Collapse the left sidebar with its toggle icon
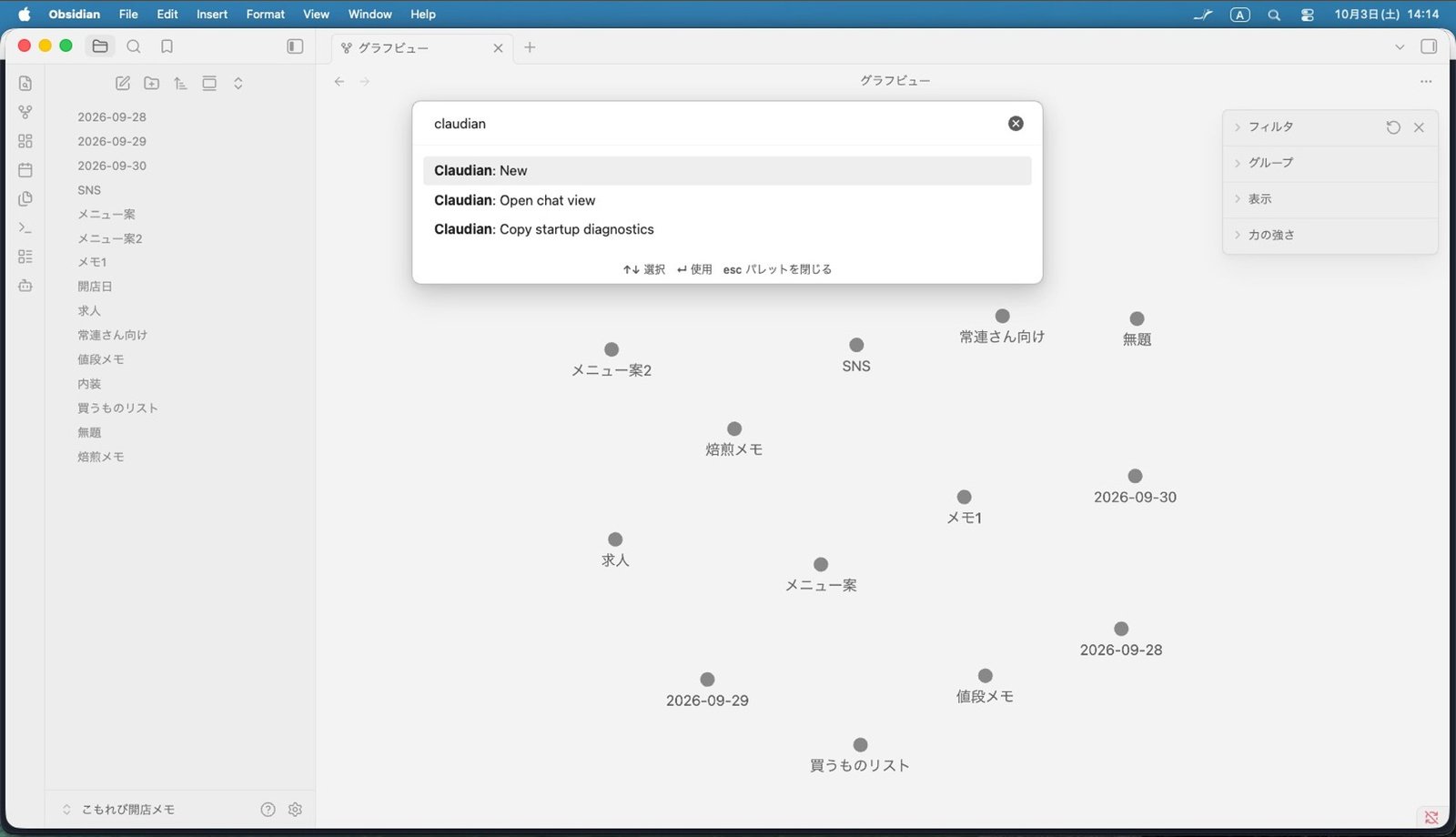Screen dimensions: 1456x837 (x=295, y=46)
